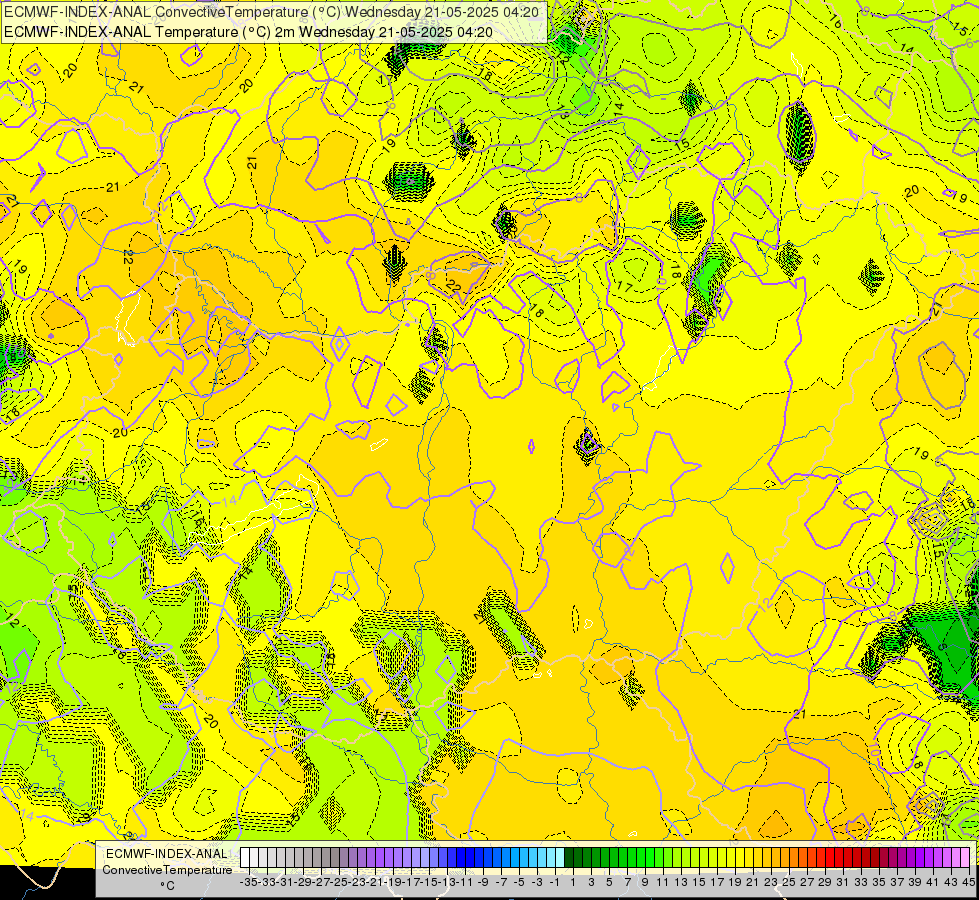This screenshot has height=900, width=979.
Task: Click the '23' legend scale value
Action: 770,882
